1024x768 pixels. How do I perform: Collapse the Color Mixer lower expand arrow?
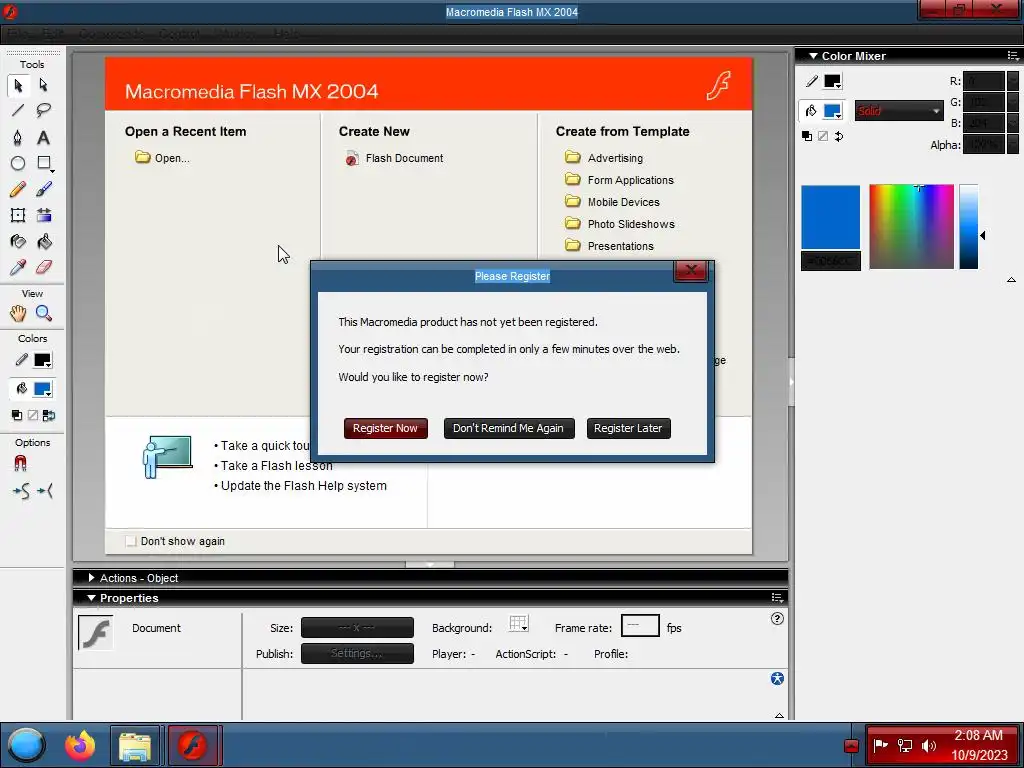(x=1011, y=280)
